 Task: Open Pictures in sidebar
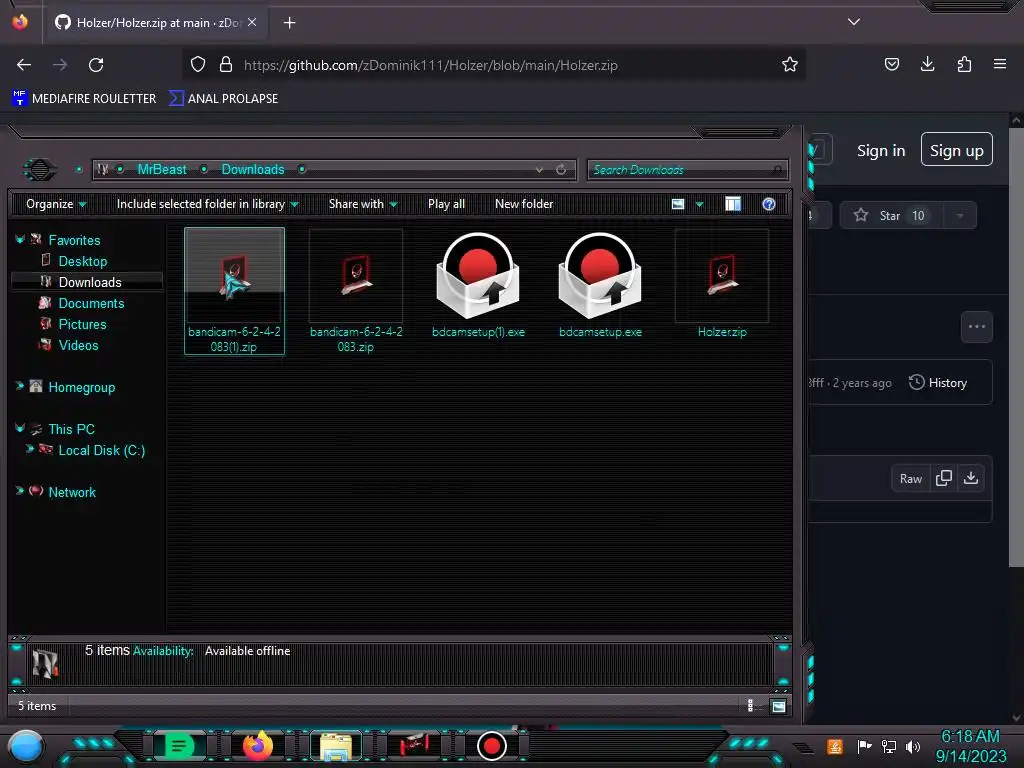pos(82,325)
